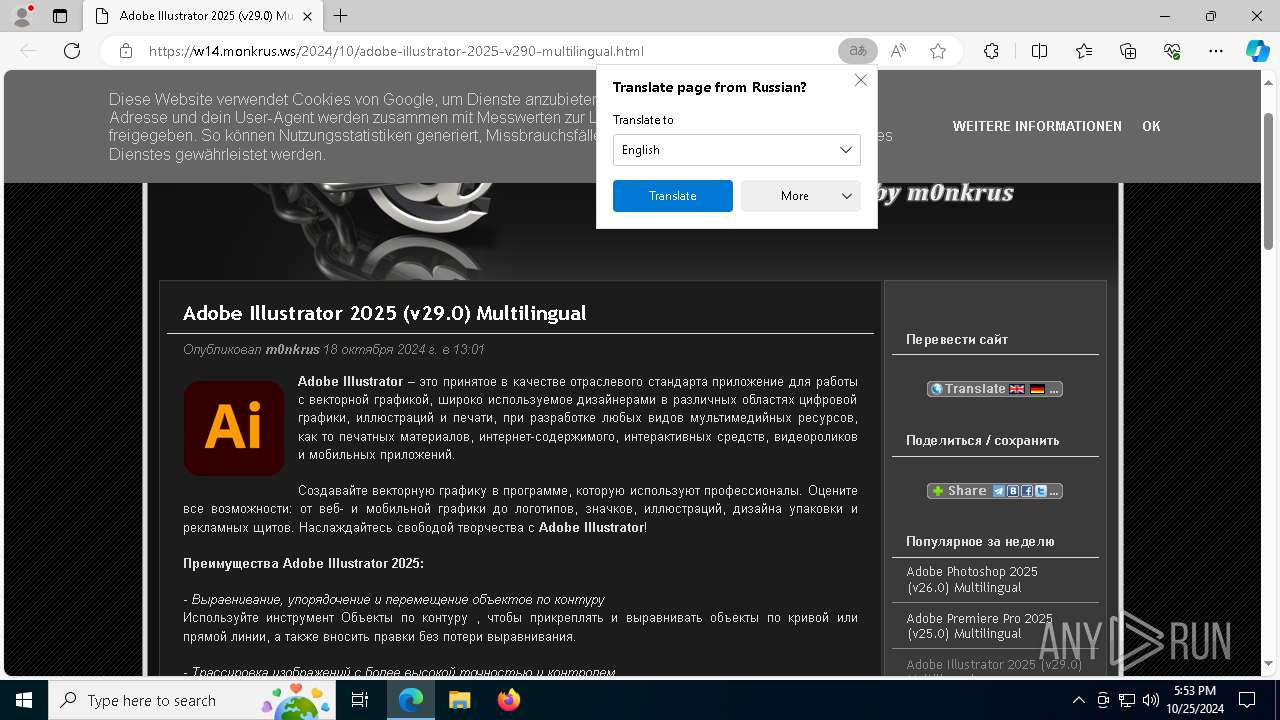Open the notification center icon
The width and height of the screenshot is (1280, 720).
pos(1247,700)
